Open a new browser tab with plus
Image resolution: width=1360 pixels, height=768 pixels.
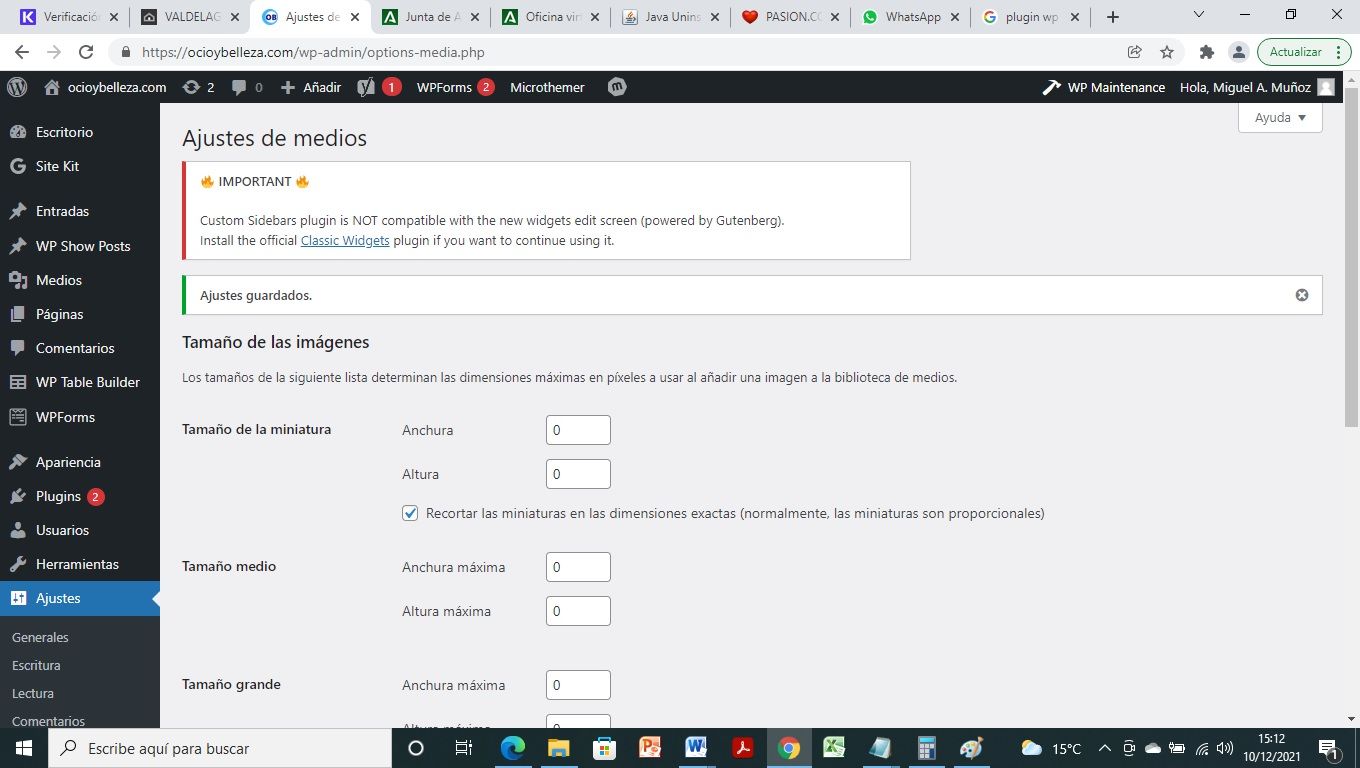click(1113, 17)
